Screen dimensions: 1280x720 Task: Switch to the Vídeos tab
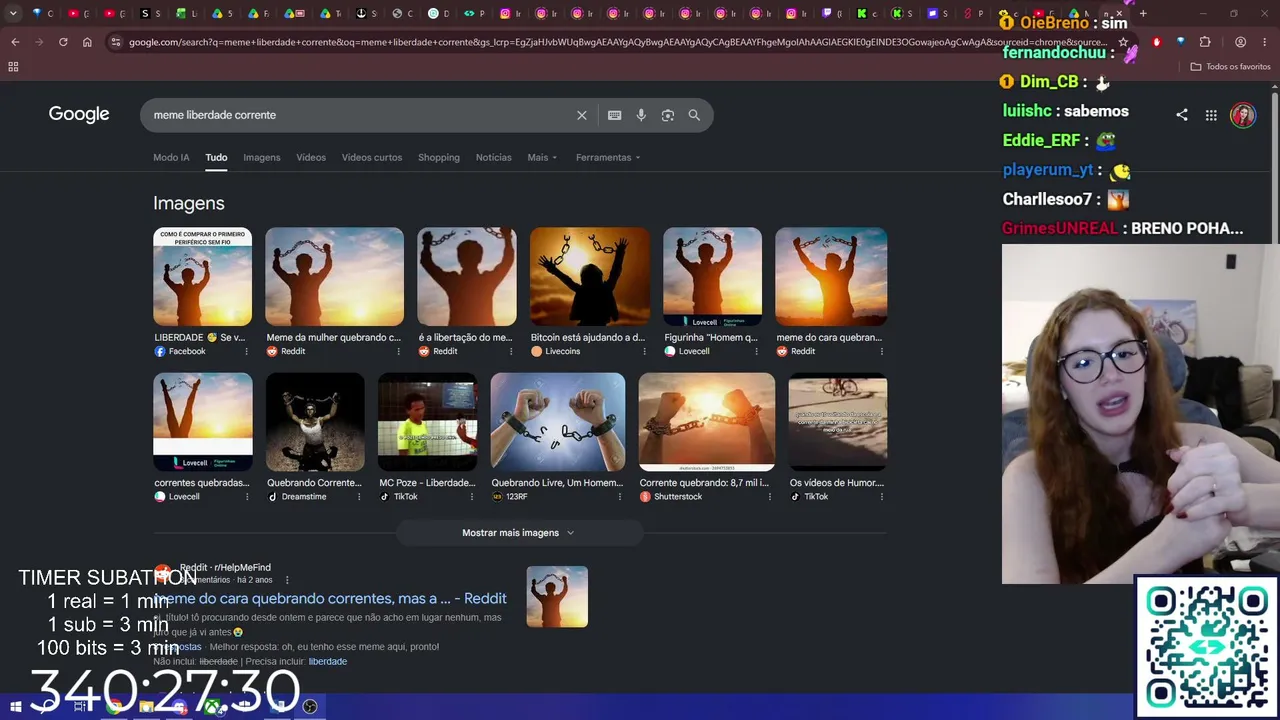[311, 157]
